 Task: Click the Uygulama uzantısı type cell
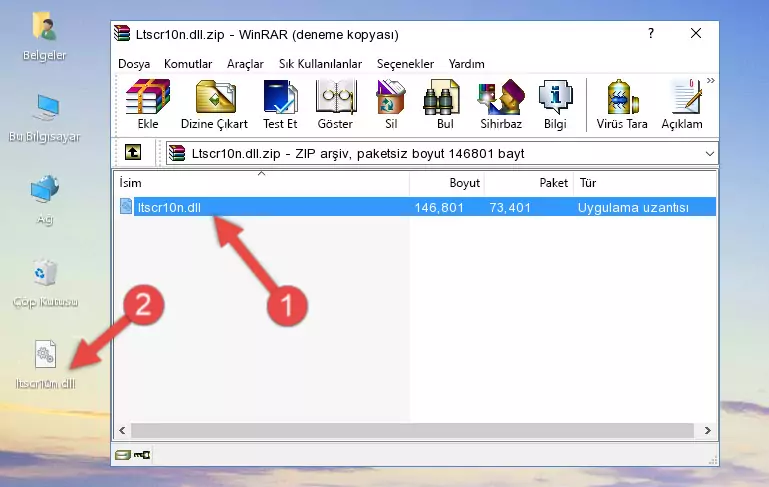click(x=633, y=207)
